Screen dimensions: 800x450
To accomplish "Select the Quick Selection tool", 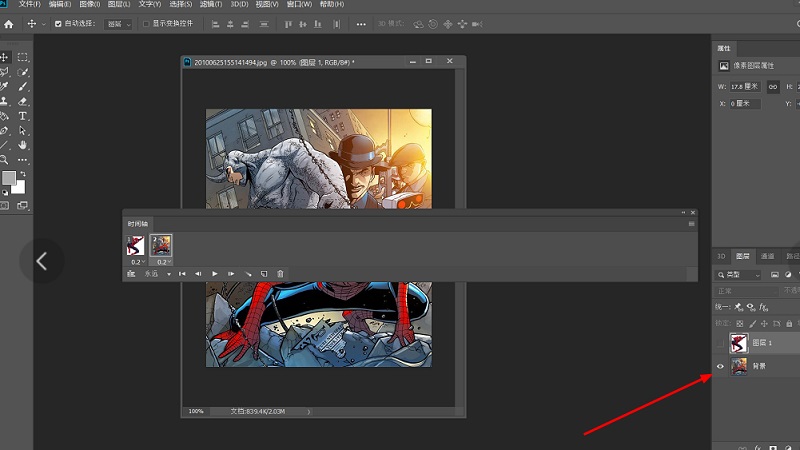I will click(22, 72).
